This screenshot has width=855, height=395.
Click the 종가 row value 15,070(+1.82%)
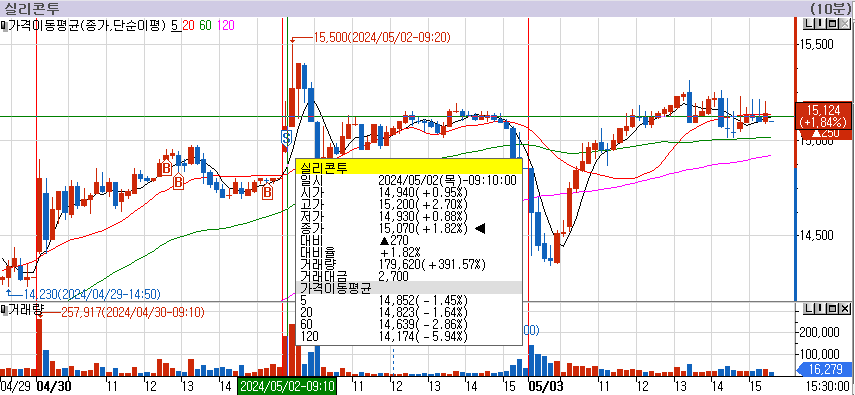pos(423,228)
